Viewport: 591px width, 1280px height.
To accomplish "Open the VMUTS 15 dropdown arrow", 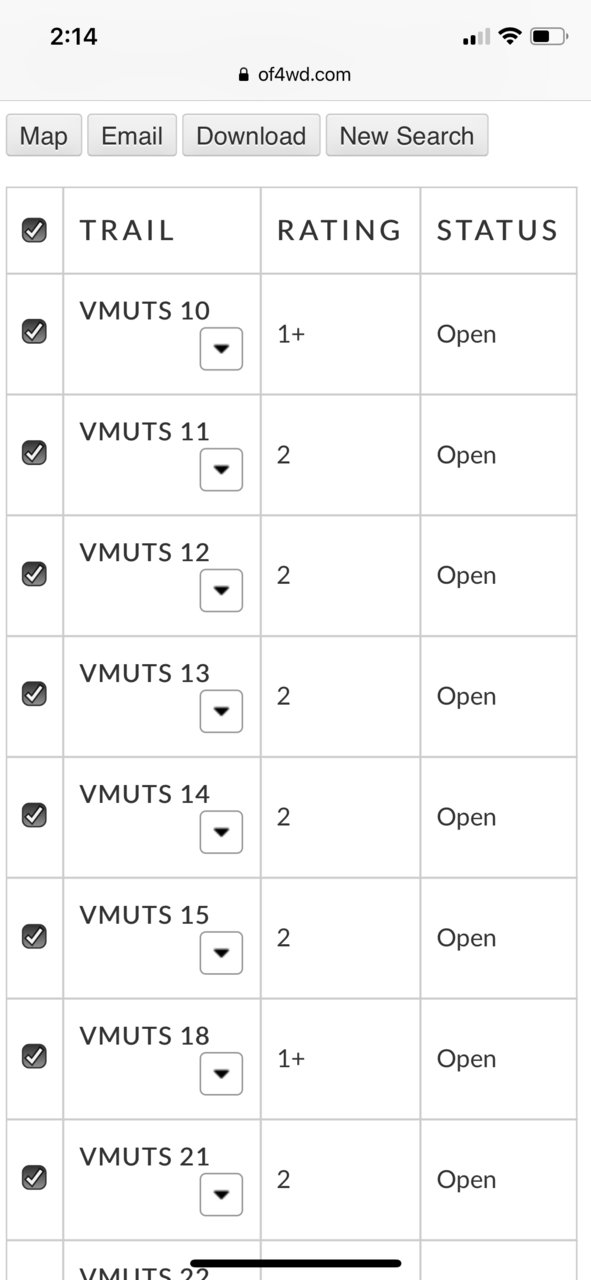I will pyautogui.click(x=221, y=953).
